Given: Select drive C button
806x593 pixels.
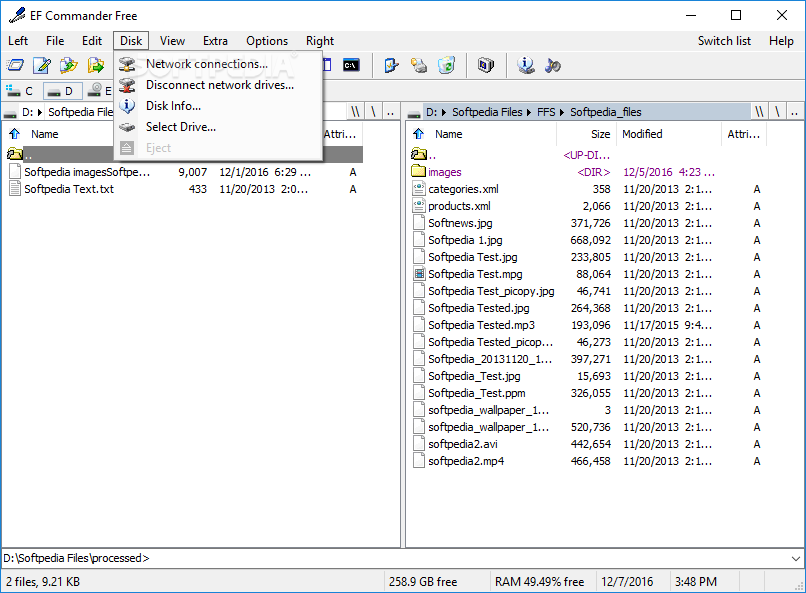Looking at the screenshot, I should tap(20, 91).
